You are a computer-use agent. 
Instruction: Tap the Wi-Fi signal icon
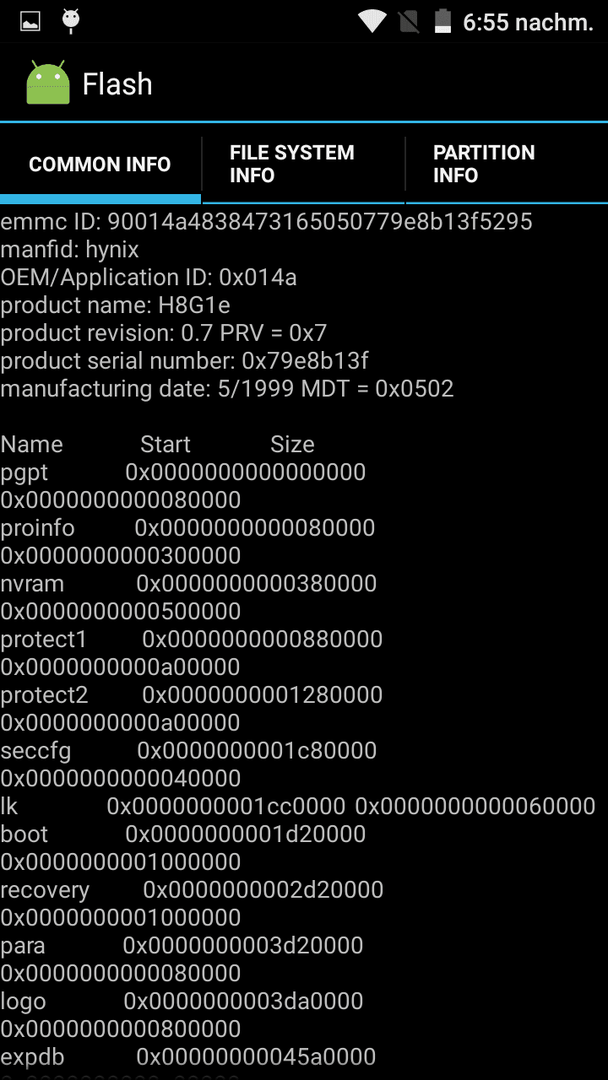click(x=373, y=21)
